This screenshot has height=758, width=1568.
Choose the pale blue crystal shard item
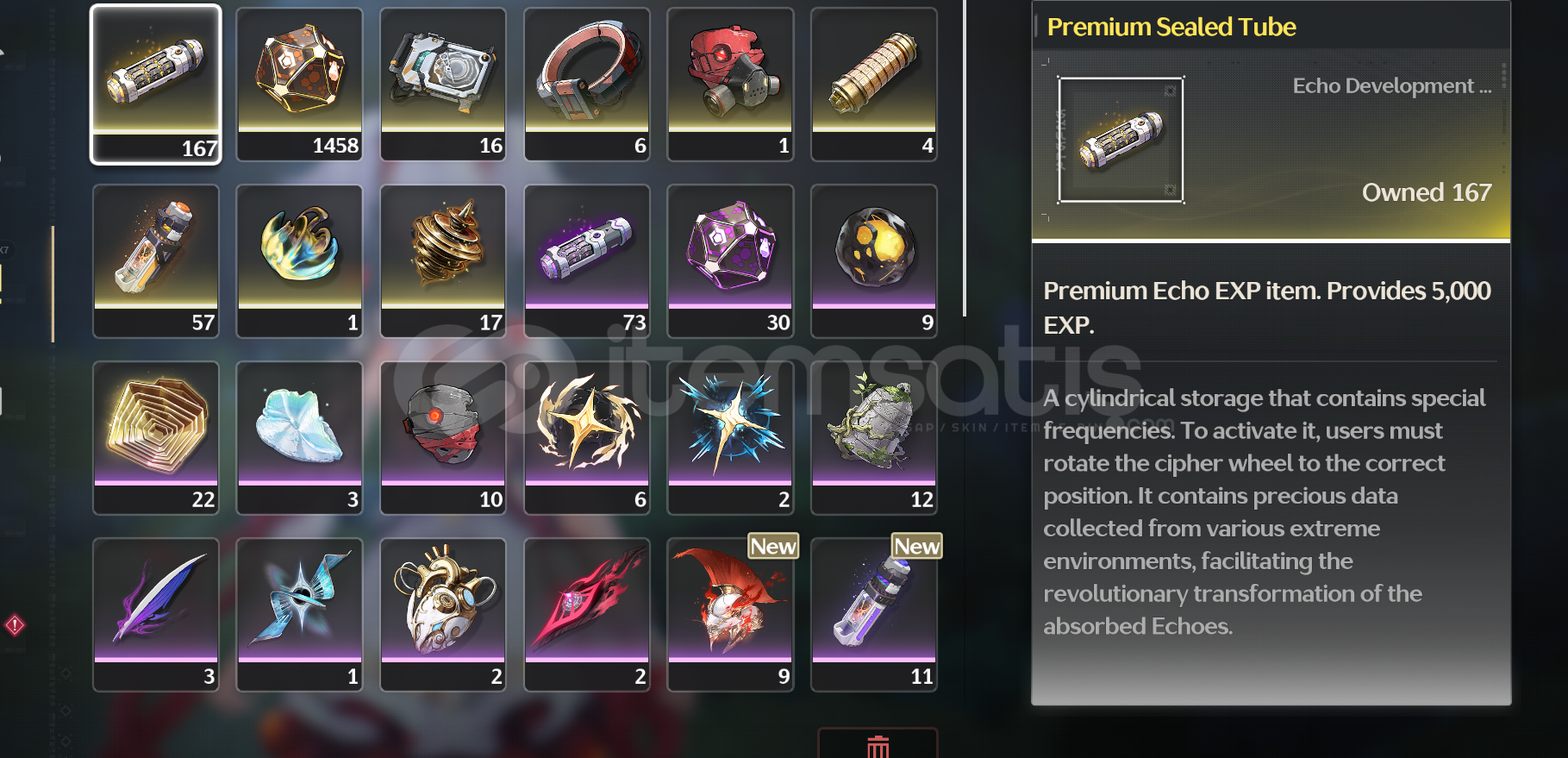tap(299, 438)
